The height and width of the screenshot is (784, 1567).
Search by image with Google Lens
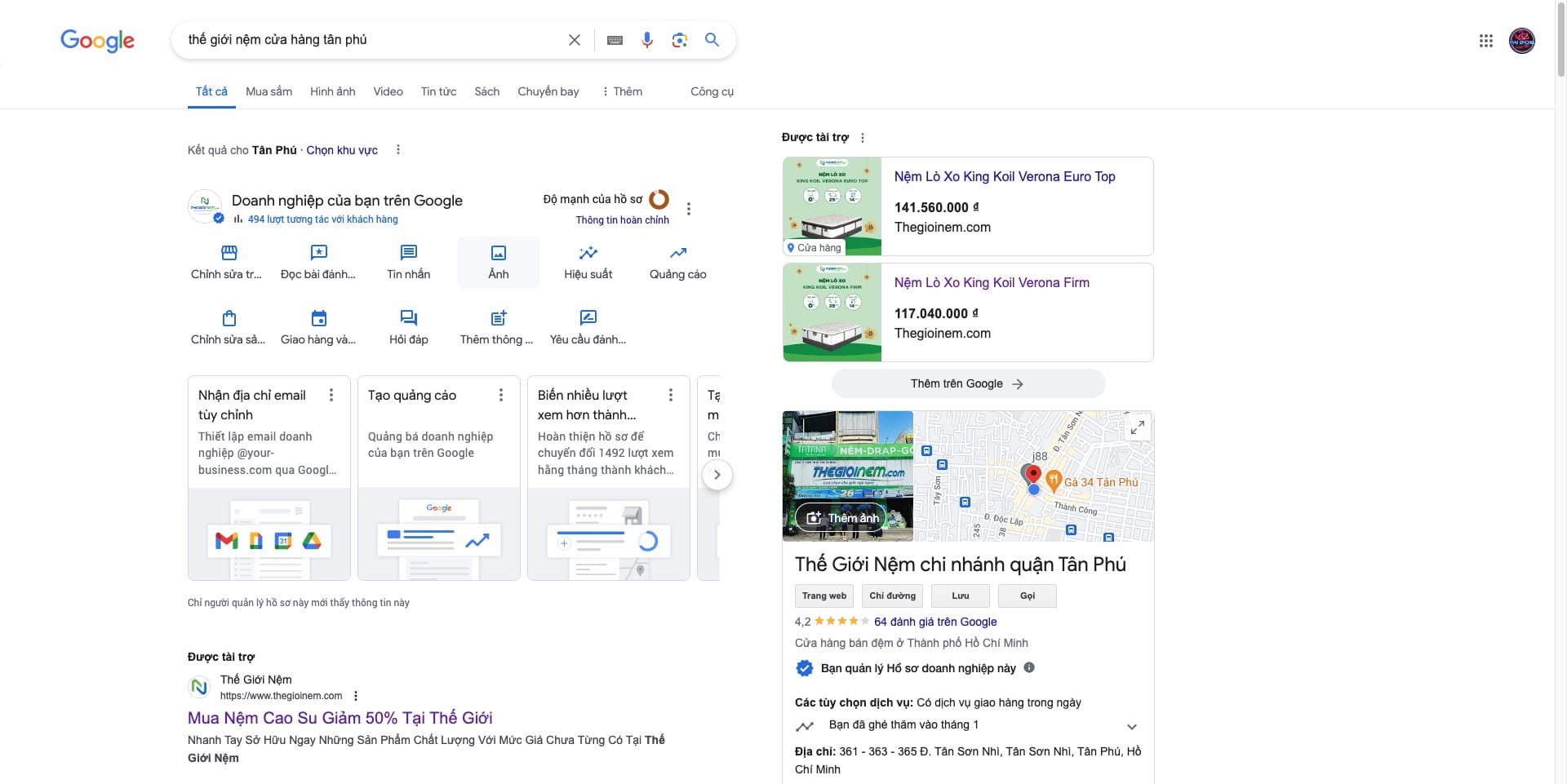(x=679, y=40)
